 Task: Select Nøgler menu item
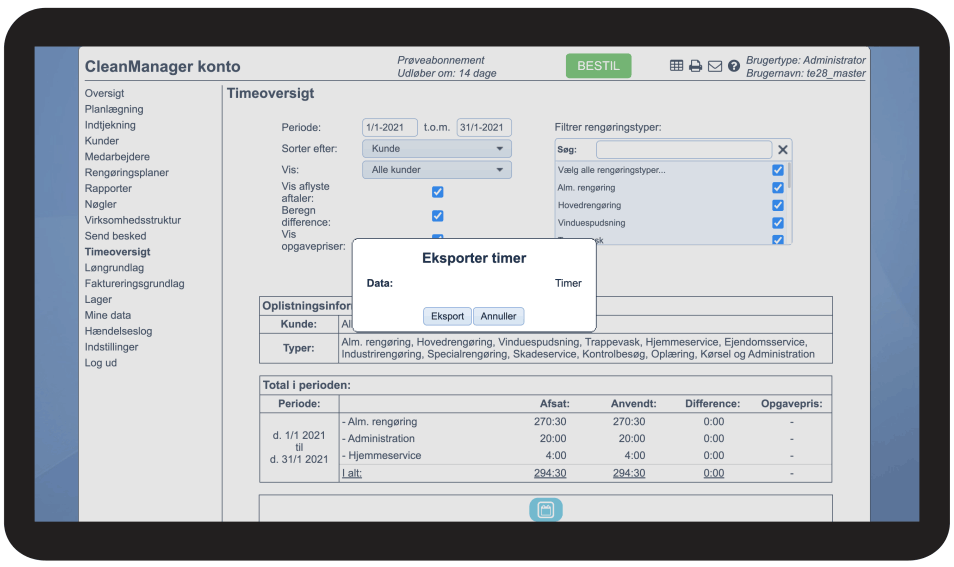[x=100, y=204]
